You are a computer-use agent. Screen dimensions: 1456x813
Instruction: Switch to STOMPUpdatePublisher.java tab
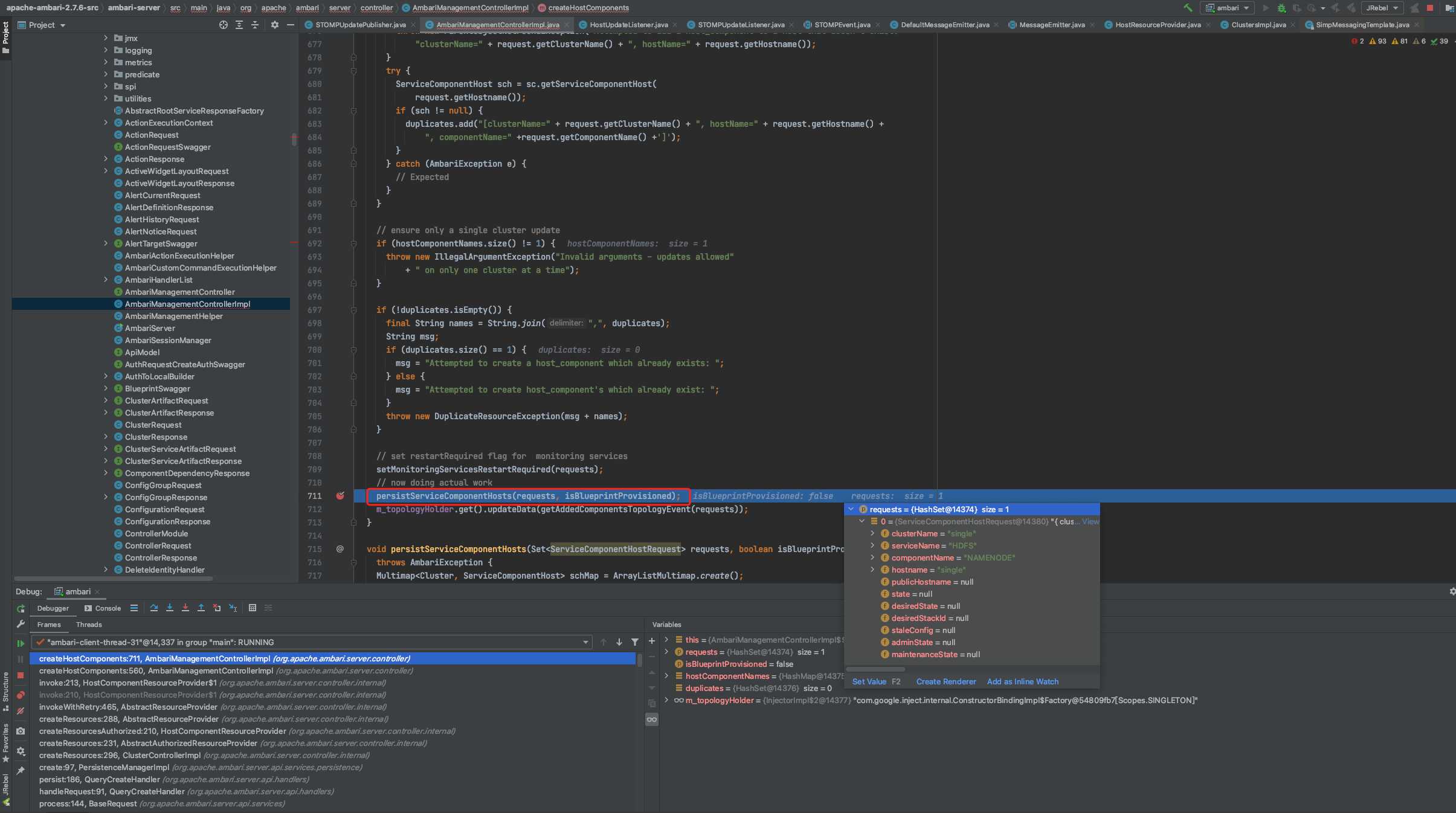click(360, 25)
